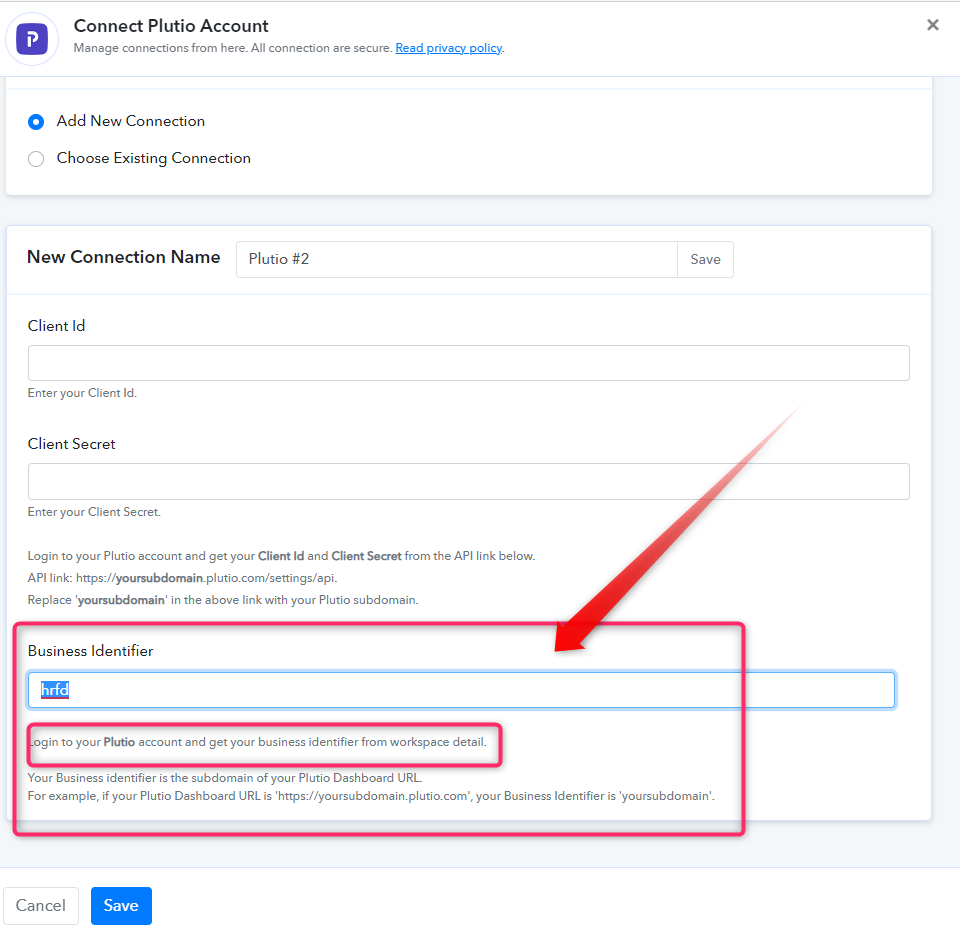Open the Read privacy policy link
The height and width of the screenshot is (934, 960).
pos(448,48)
